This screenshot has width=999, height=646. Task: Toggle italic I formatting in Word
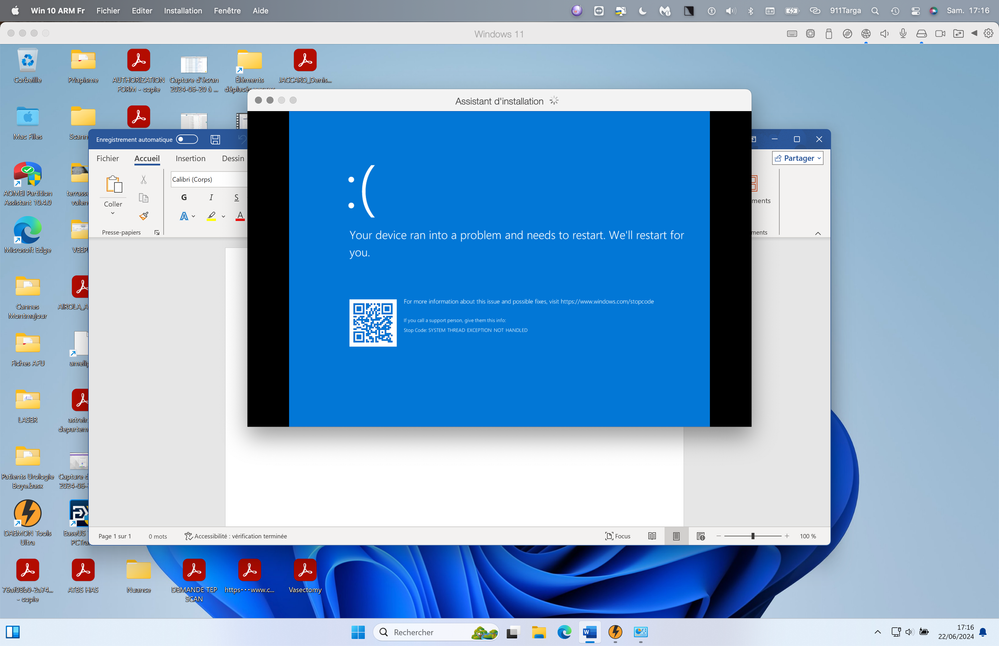click(211, 197)
